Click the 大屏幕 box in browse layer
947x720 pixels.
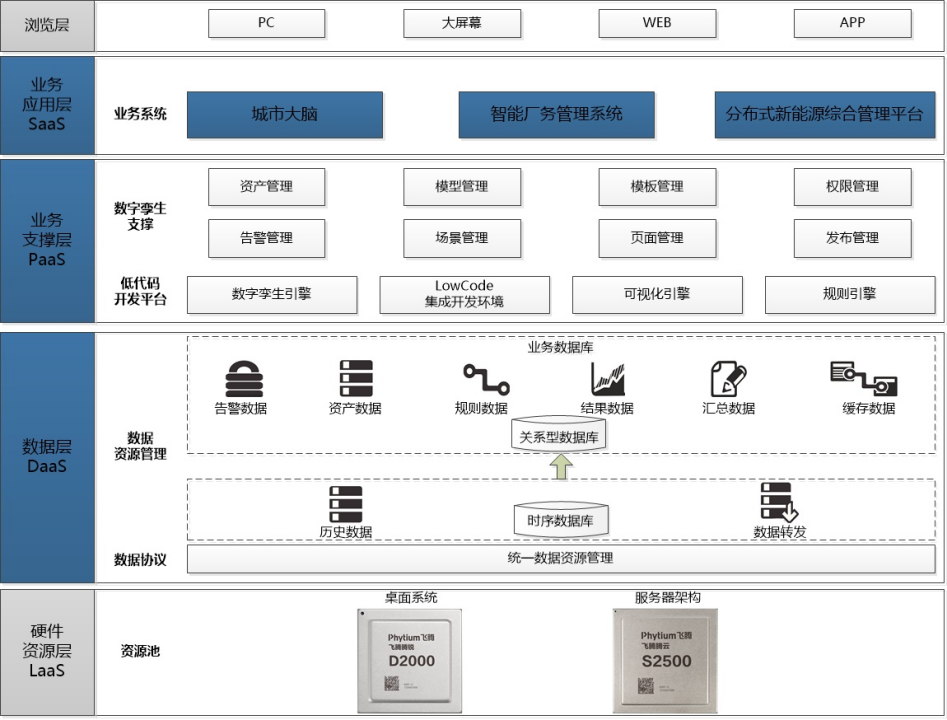462,23
